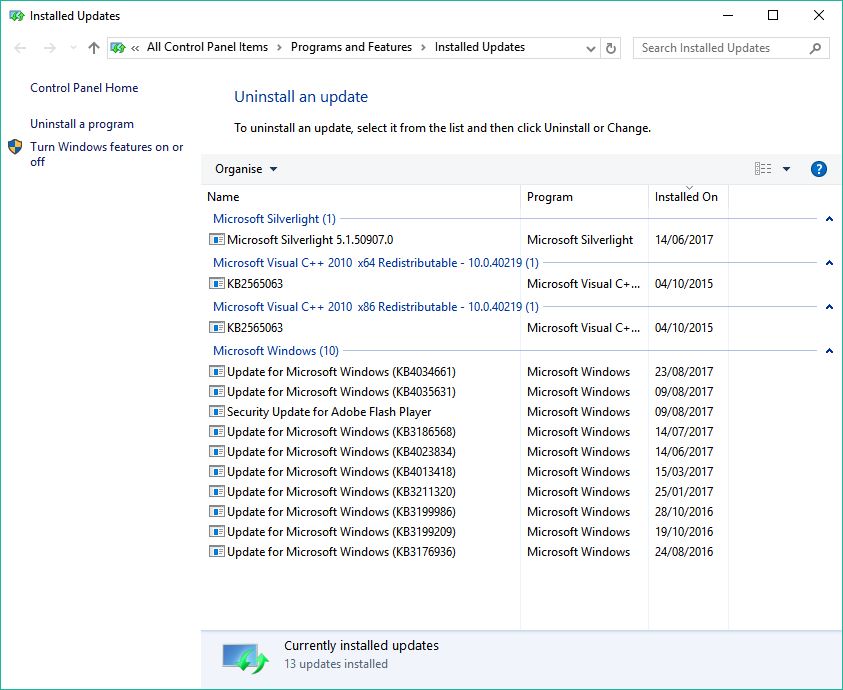Image resolution: width=843 pixels, height=690 pixels.
Task: Sort by the Name column header
Action: coord(362,197)
